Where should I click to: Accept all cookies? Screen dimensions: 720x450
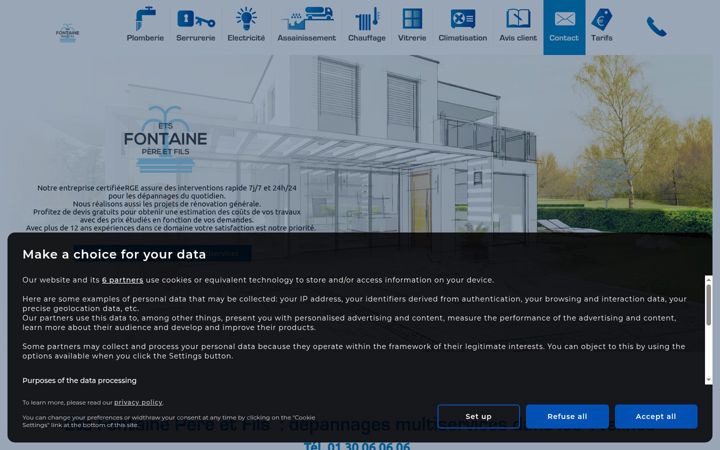coord(656,416)
